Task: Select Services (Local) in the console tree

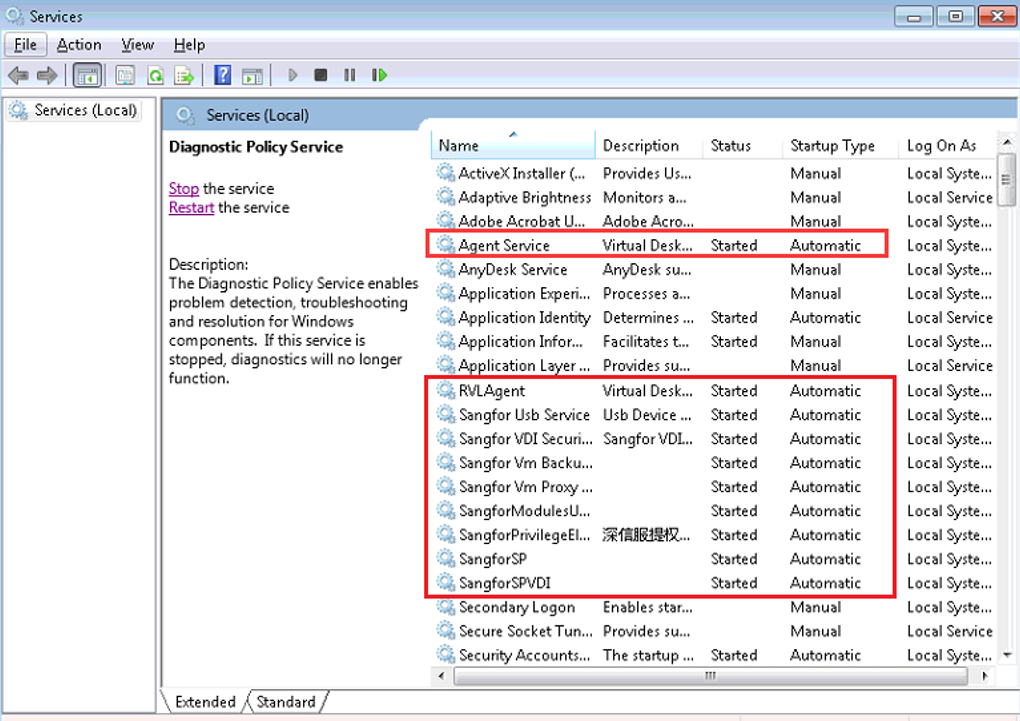Action: point(85,110)
